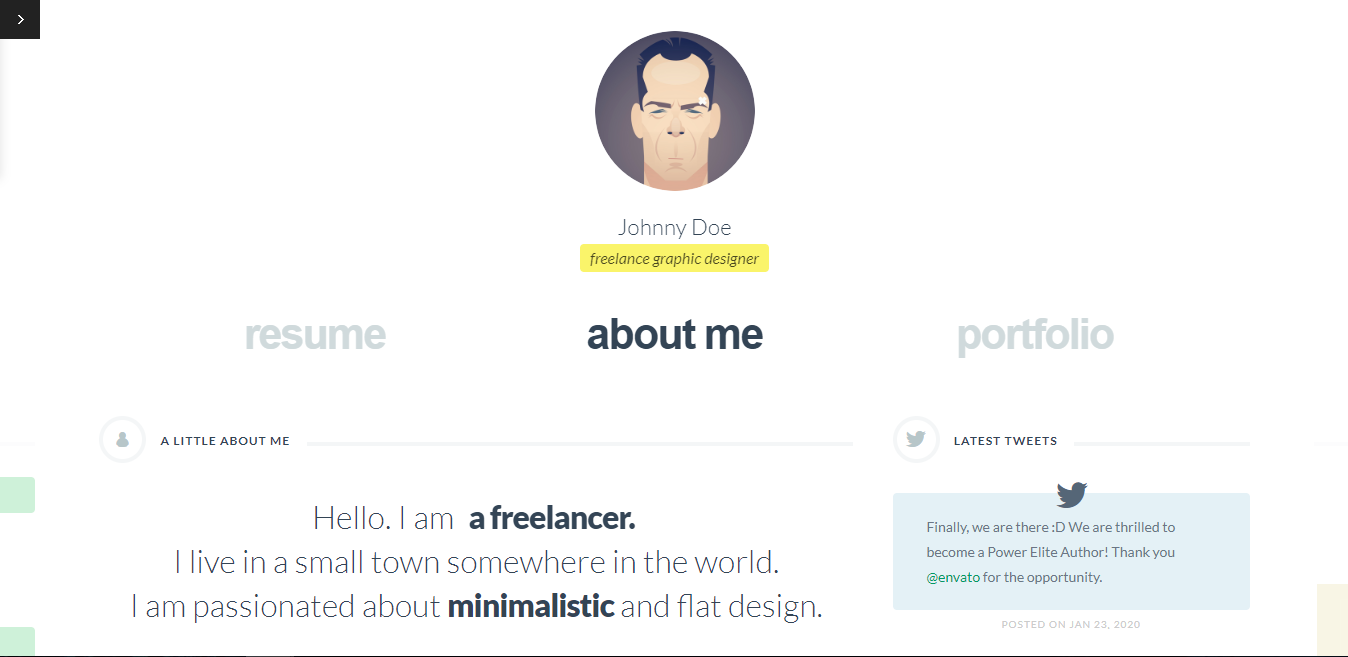Click the yellow freelance graphic designer badge
The image size is (1348, 657).
pyautogui.click(x=675, y=259)
